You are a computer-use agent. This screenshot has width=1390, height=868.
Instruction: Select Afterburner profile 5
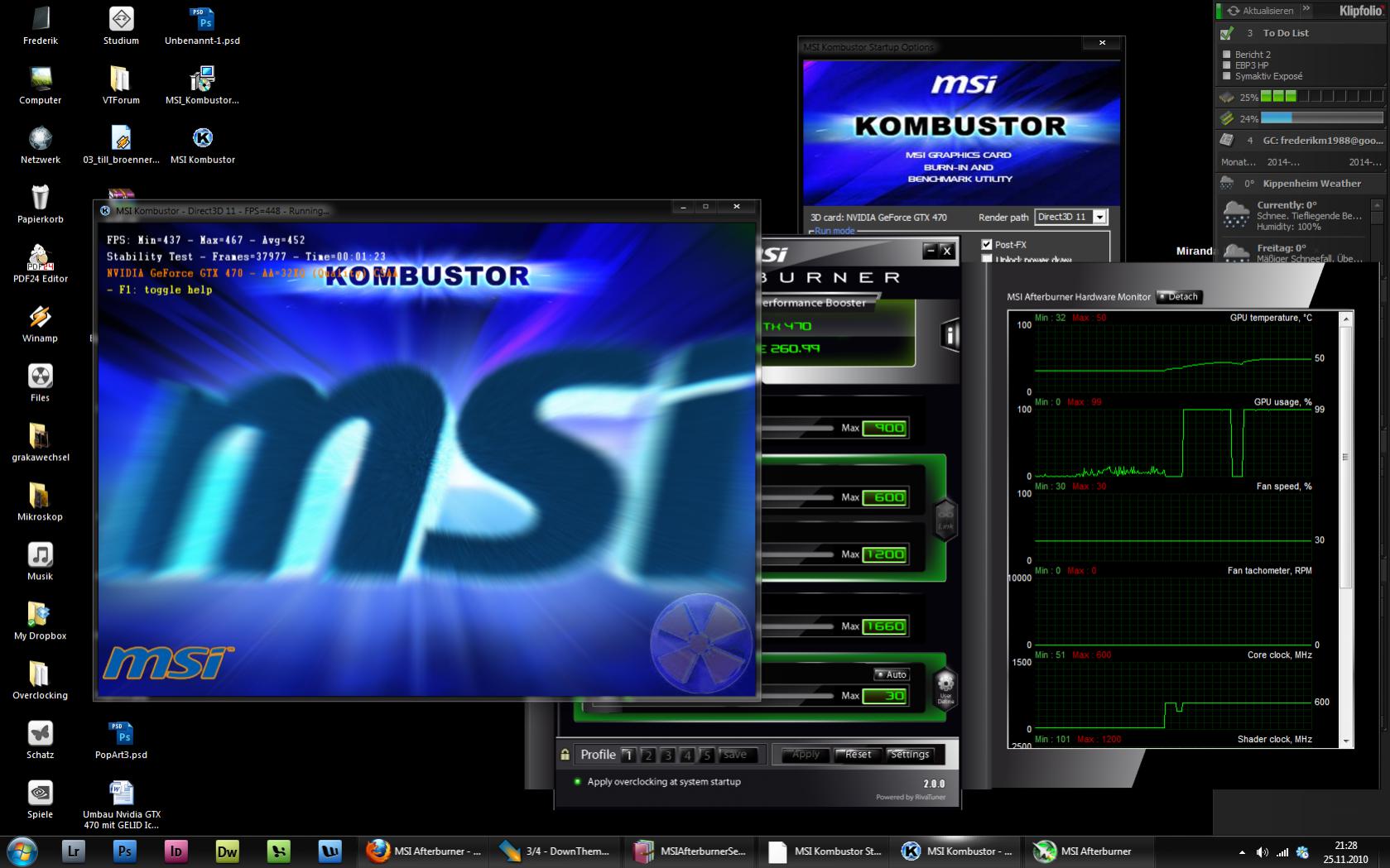point(706,755)
